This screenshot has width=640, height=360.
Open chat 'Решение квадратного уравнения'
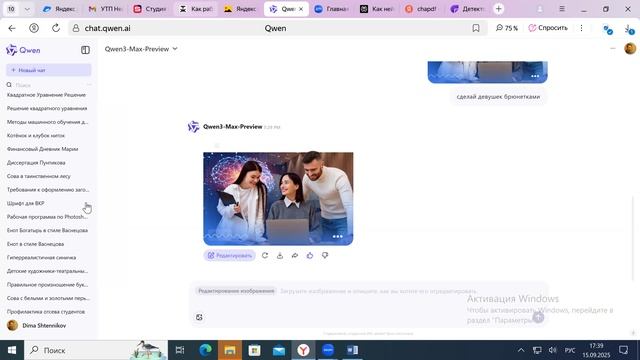[47, 109]
